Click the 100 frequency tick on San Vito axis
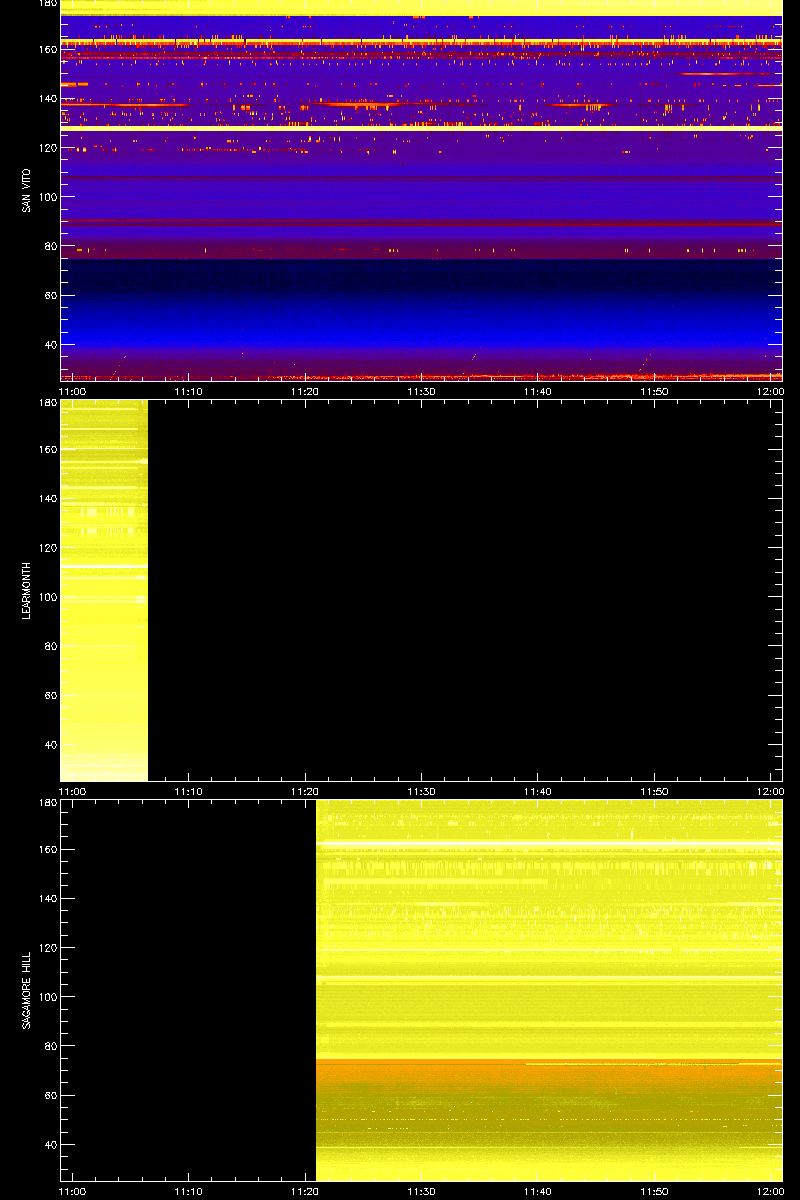 pyautogui.click(x=47, y=197)
